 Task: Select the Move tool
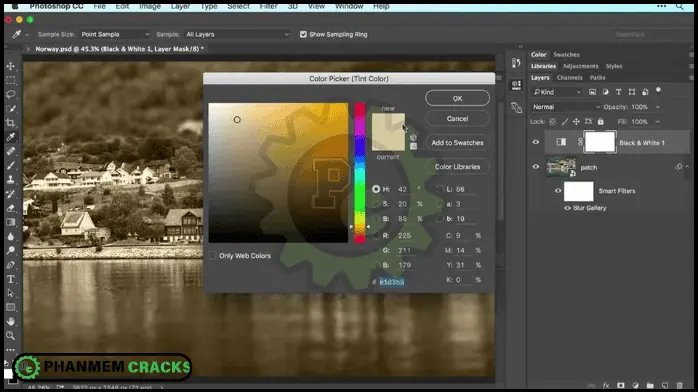(11, 66)
